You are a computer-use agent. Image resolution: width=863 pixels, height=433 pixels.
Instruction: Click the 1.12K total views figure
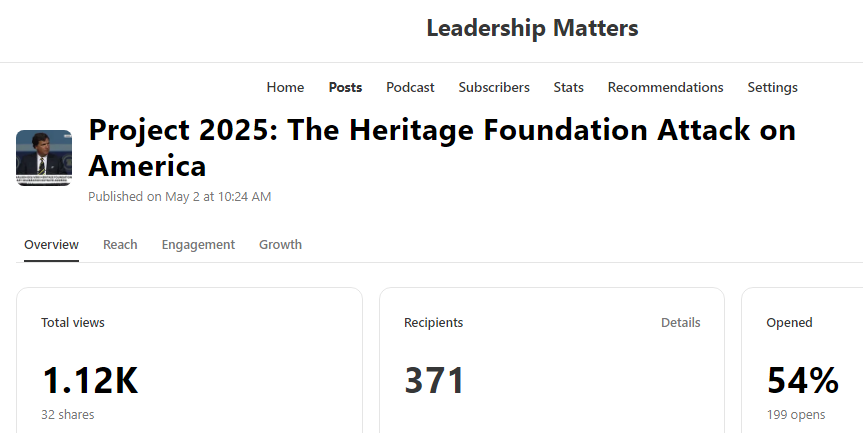pyautogui.click(x=90, y=381)
